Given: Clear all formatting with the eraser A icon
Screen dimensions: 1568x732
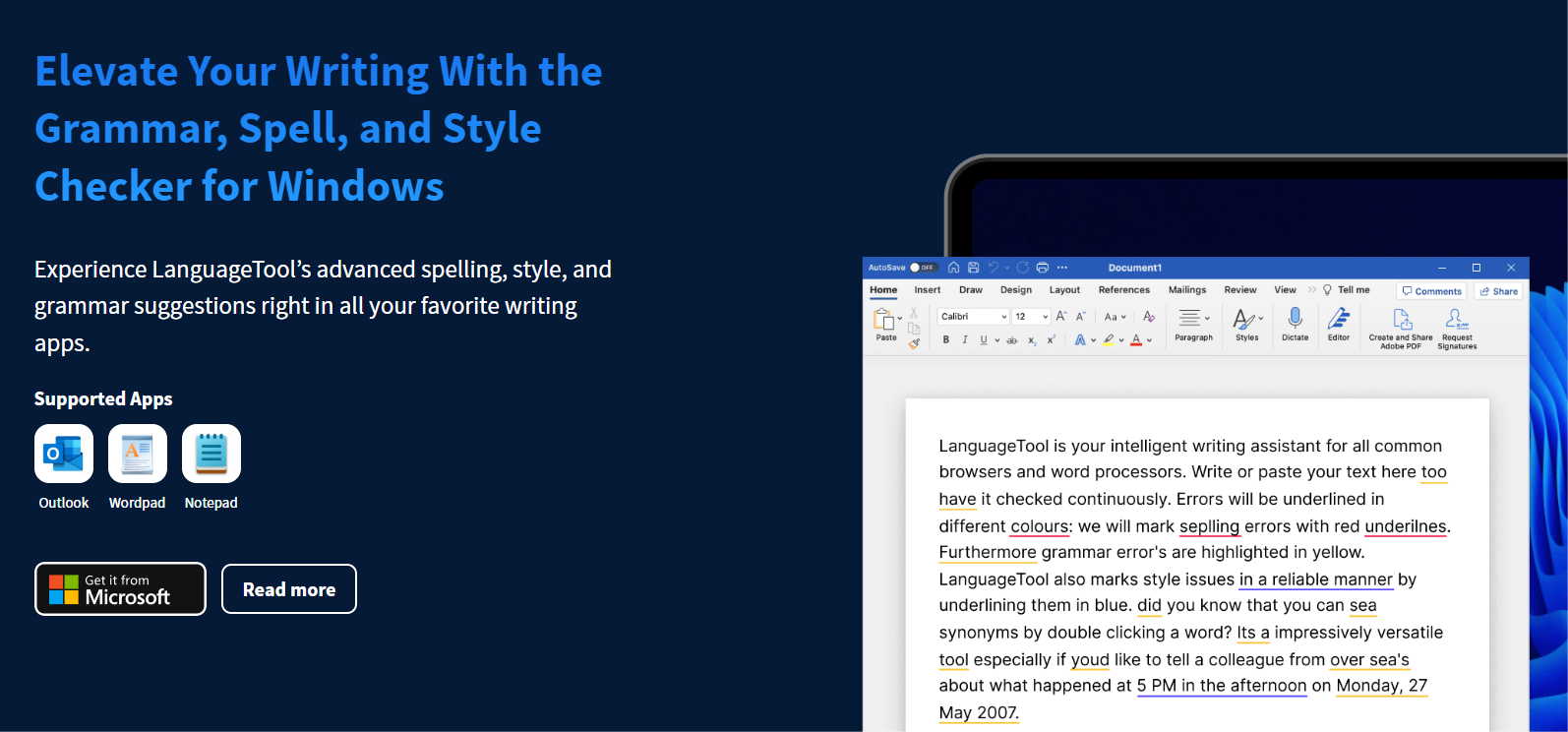Looking at the screenshot, I should [x=1148, y=317].
